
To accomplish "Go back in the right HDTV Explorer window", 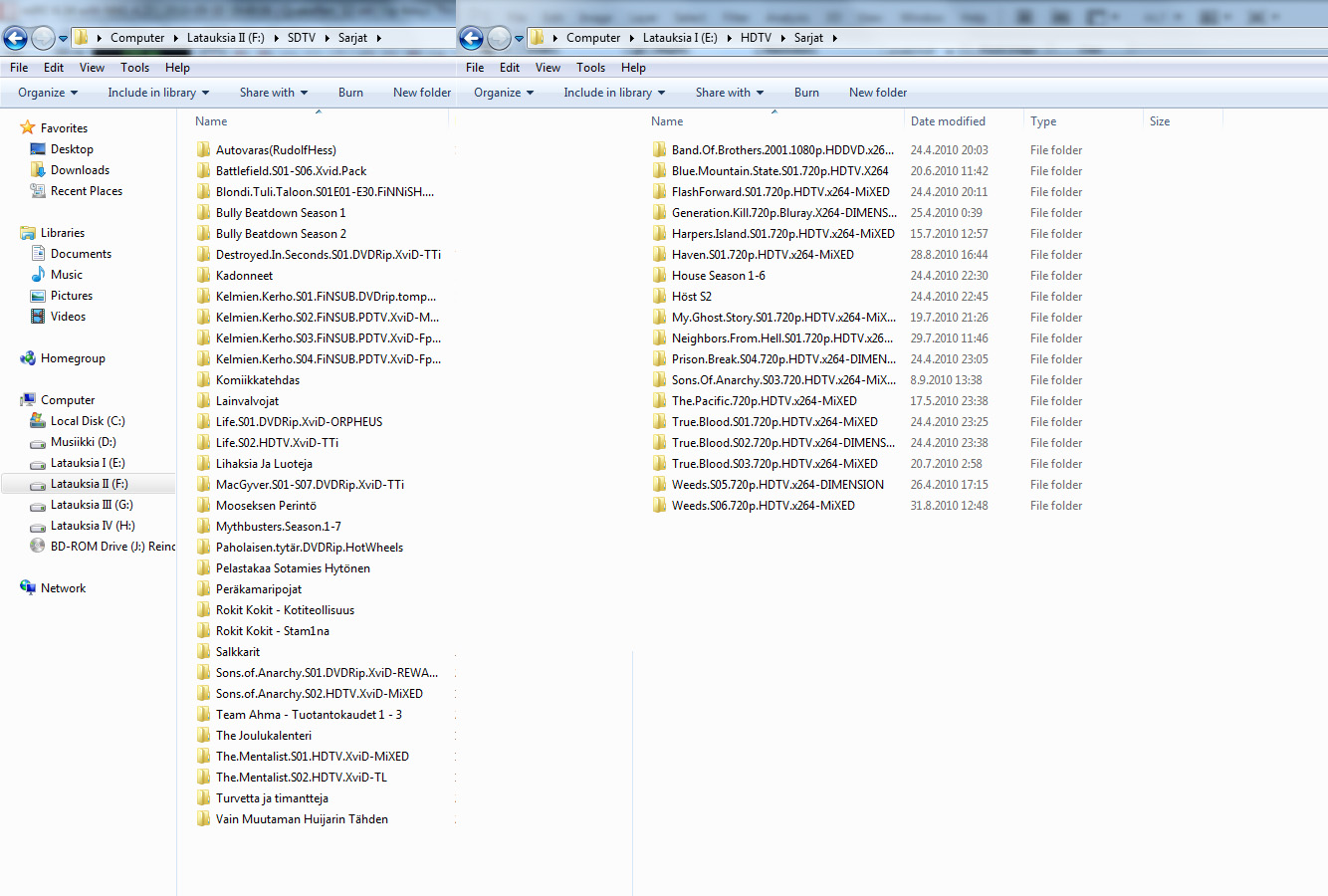I will (x=471, y=38).
